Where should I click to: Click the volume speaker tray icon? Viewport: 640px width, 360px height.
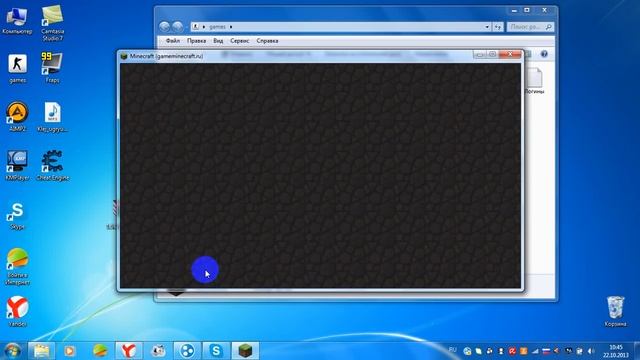pos(591,351)
